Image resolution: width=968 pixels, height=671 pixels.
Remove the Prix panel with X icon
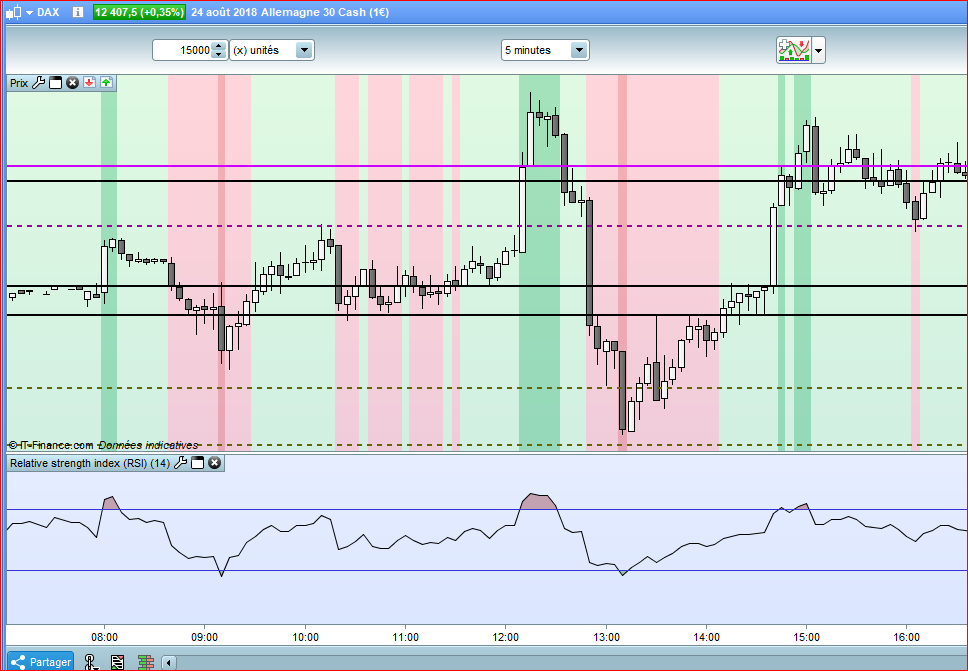72,83
